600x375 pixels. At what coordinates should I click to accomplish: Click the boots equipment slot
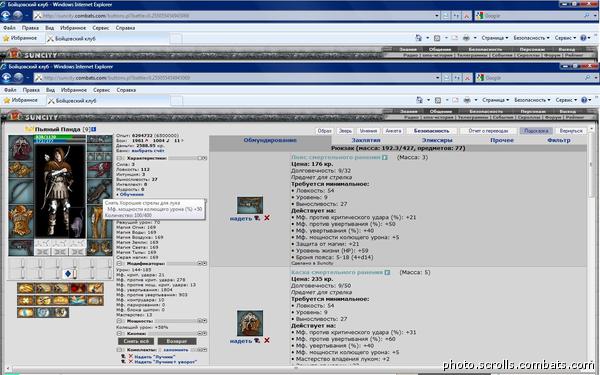tap(99, 248)
